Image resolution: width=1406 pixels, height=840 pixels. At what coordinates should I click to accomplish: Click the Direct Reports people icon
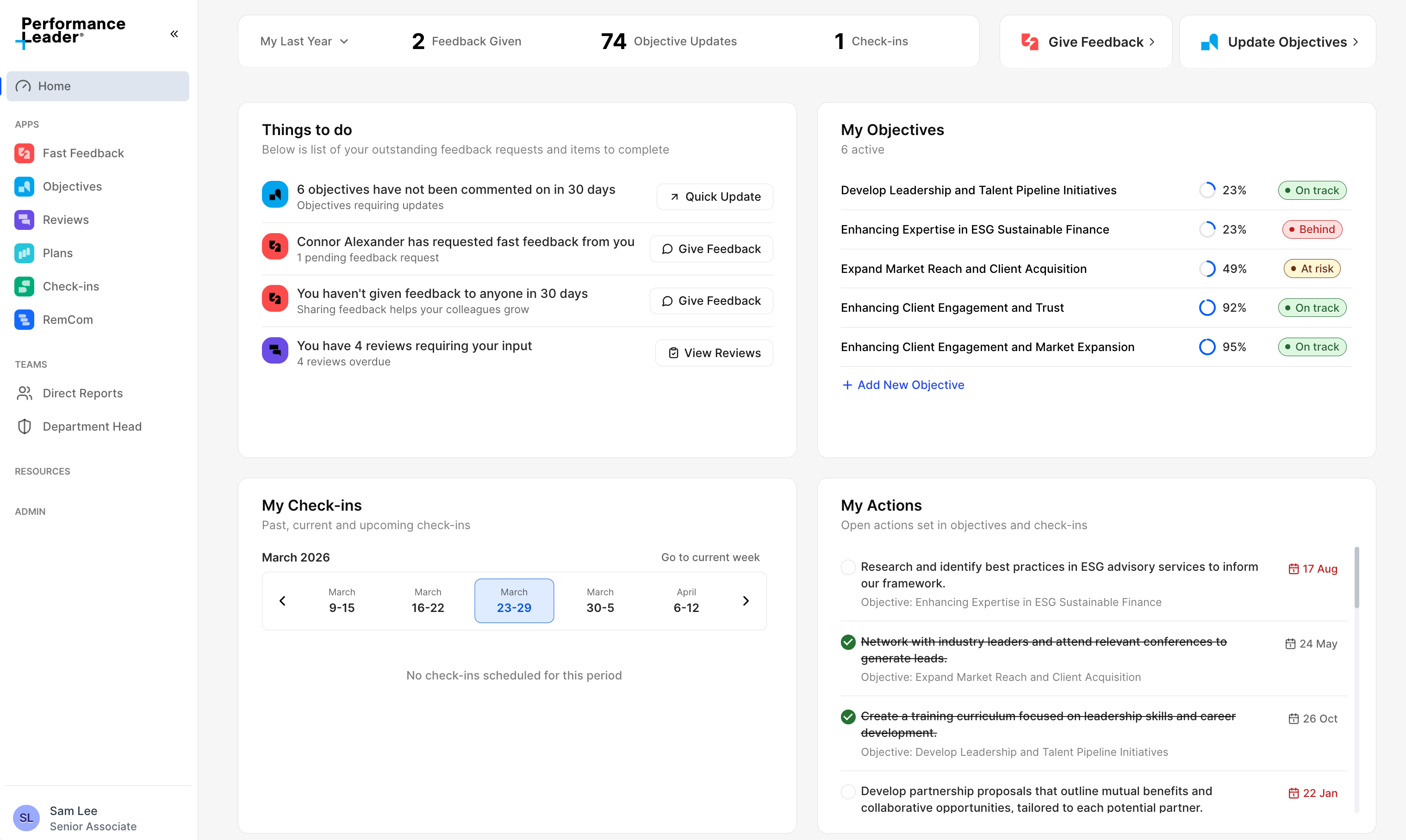pyautogui.click(x=25, y=393)
